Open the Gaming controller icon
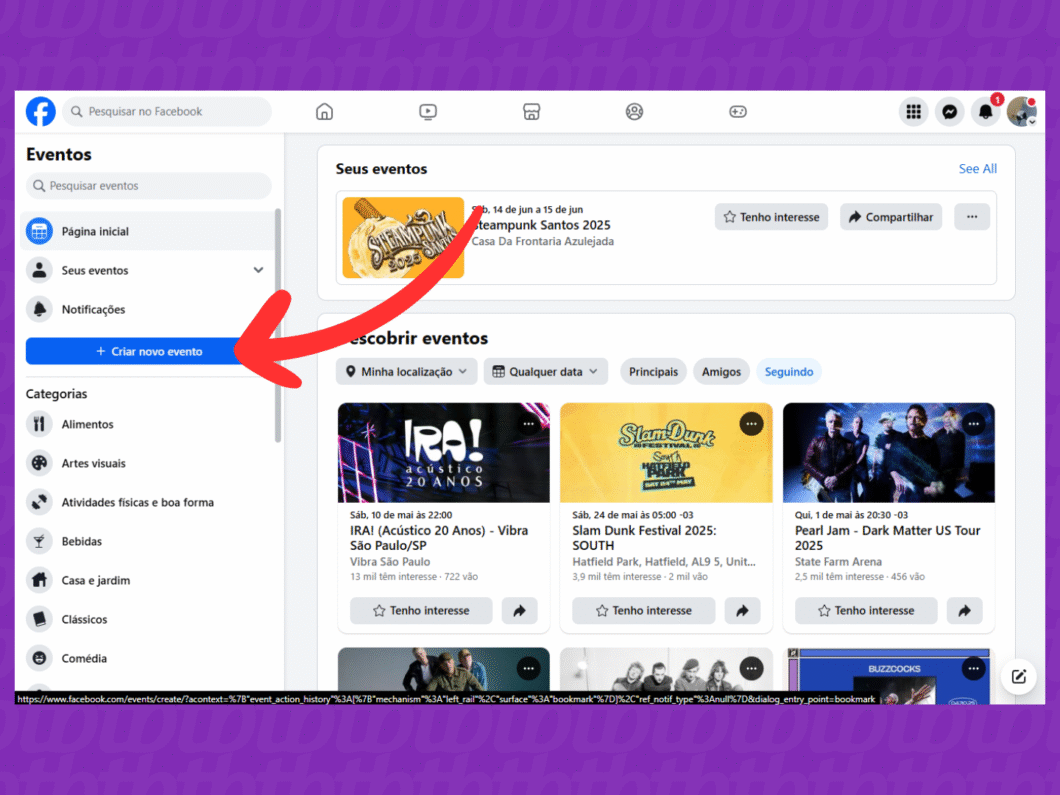Viewport: 1060px width, 795px height. coord(738,112)
